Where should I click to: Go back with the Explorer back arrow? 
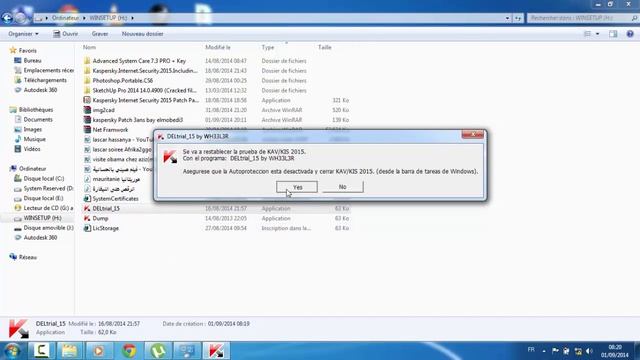coord(7,18)
